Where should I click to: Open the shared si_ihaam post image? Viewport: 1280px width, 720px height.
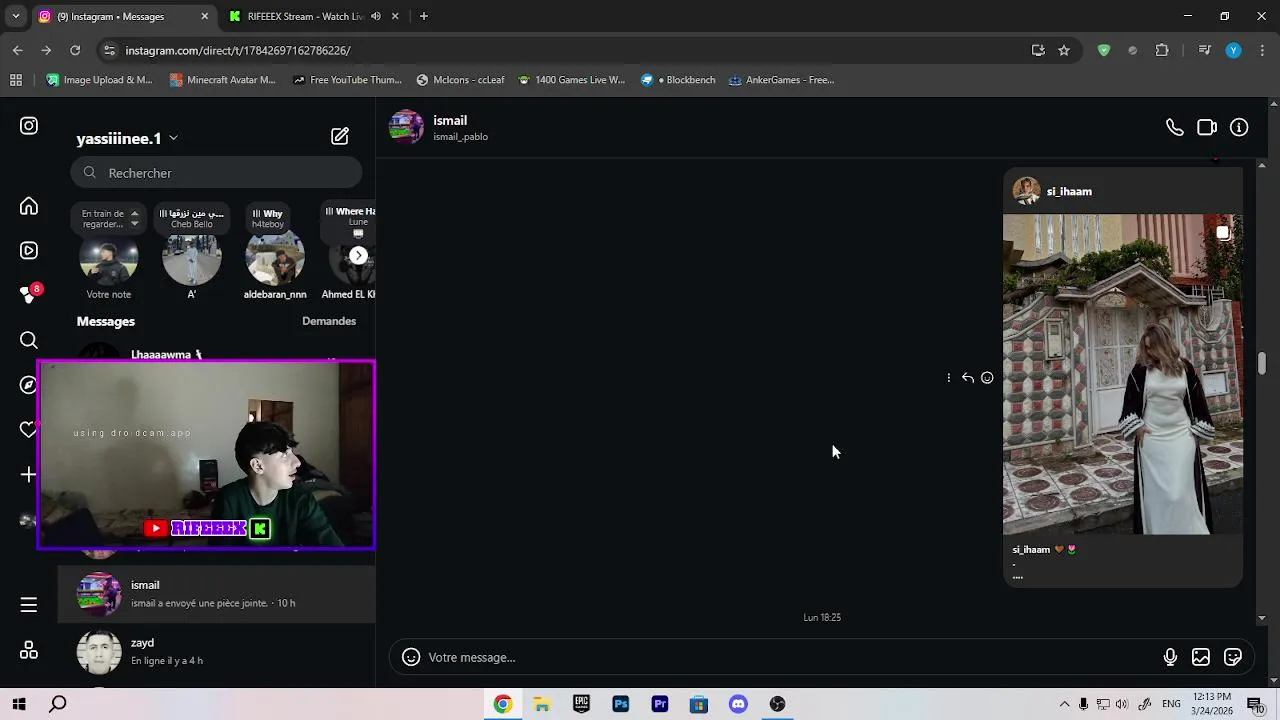(x=1123, y=374)
